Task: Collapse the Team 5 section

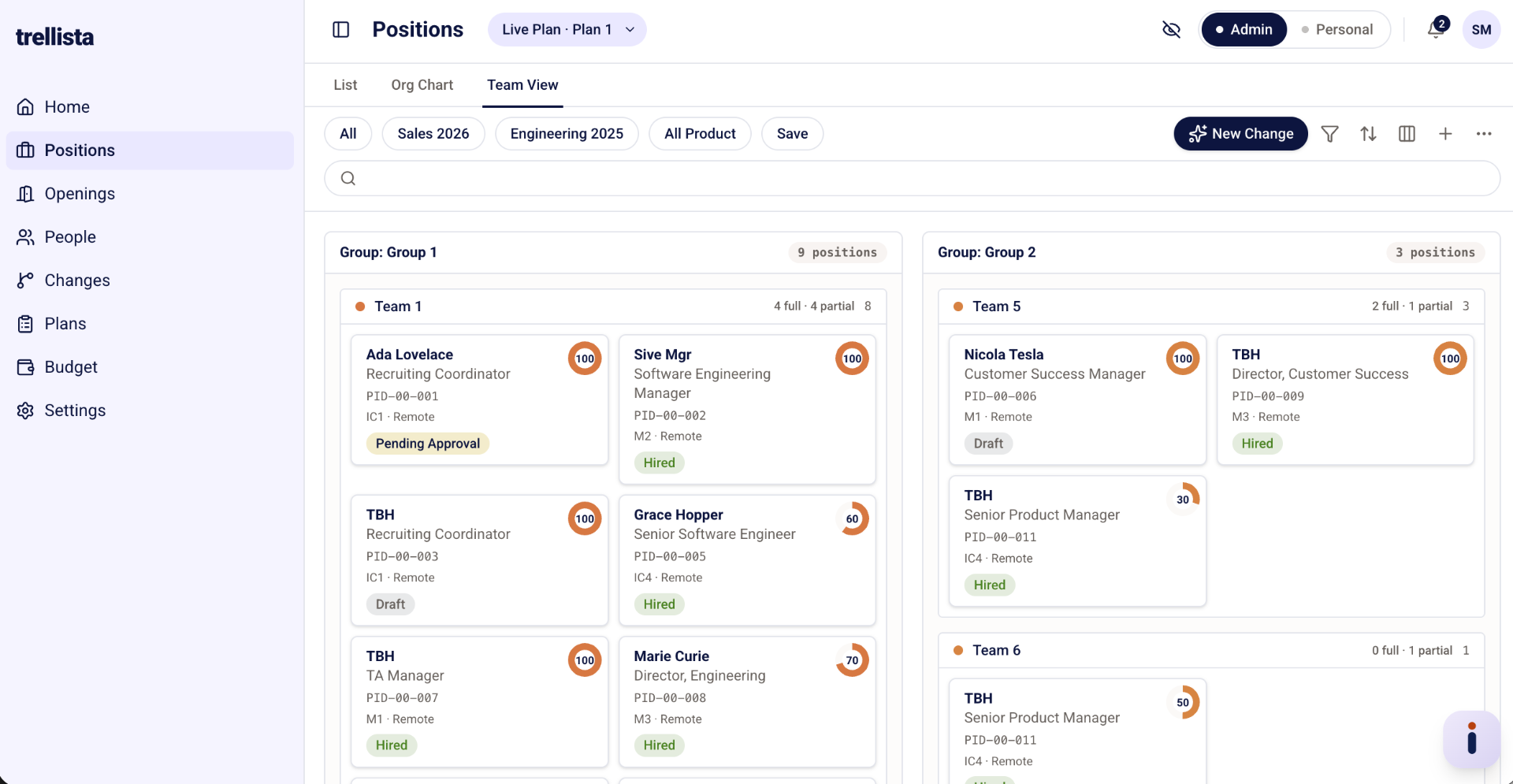Action: pos(1211,307)
